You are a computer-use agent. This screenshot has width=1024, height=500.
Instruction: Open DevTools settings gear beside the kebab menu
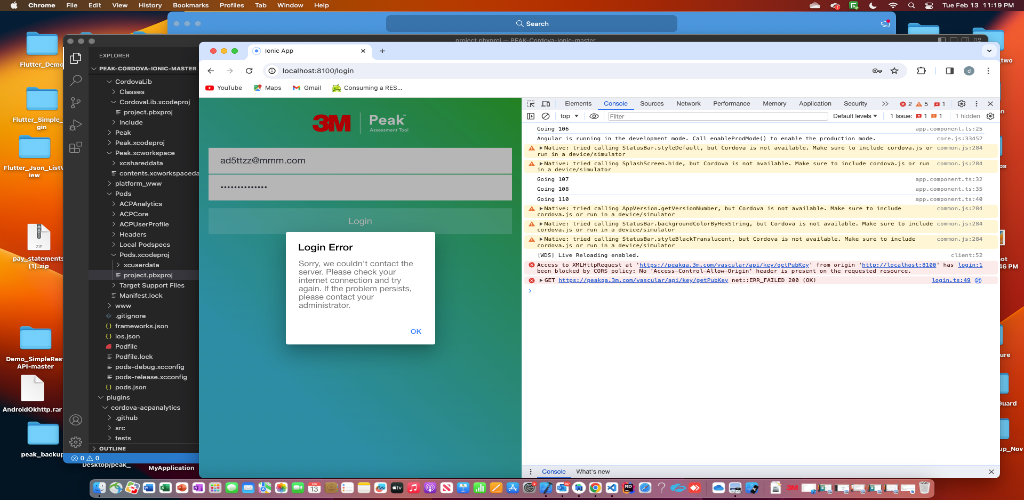click(961, 104)
